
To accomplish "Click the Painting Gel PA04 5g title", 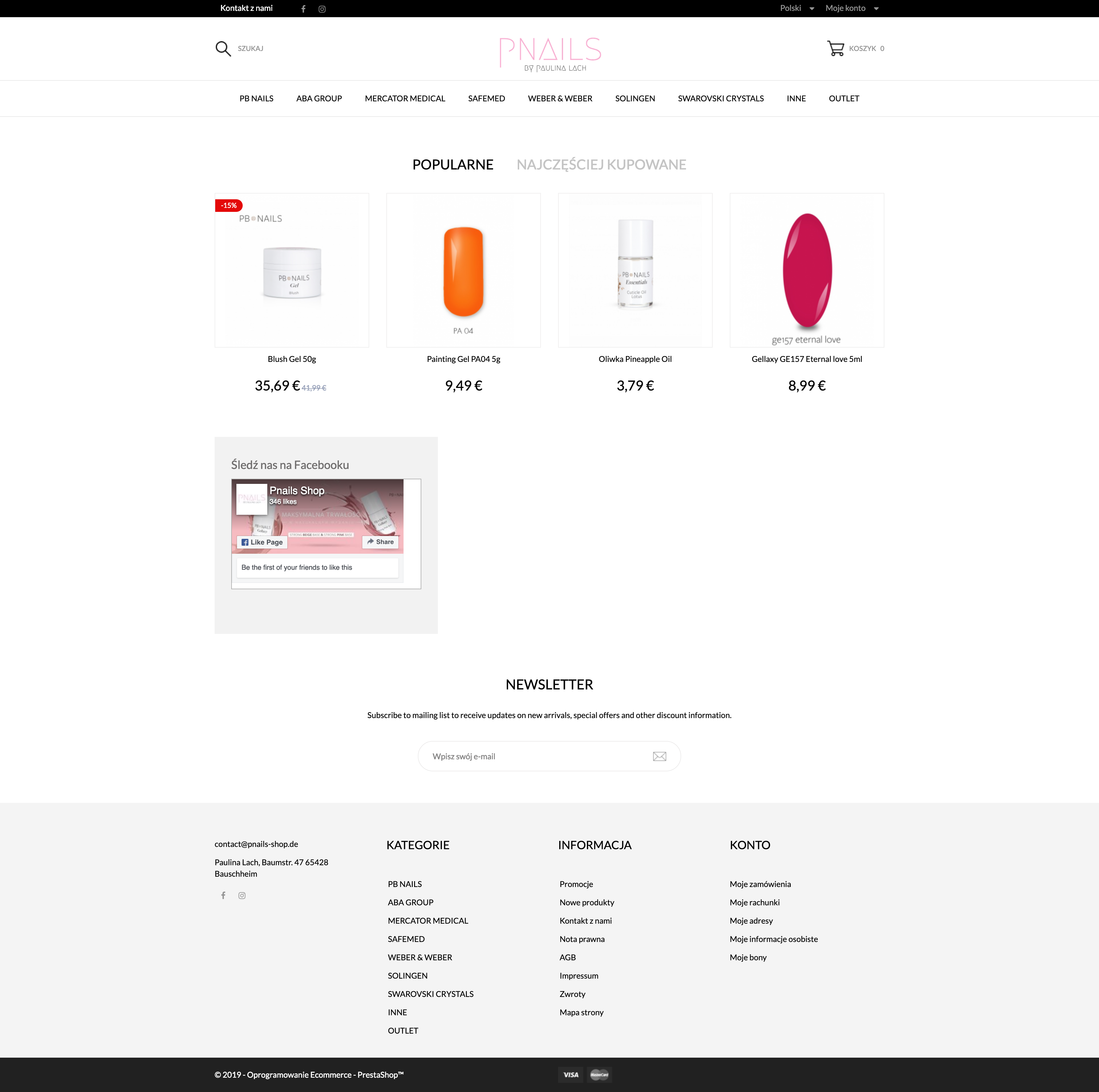I will (x=464, y=359).
